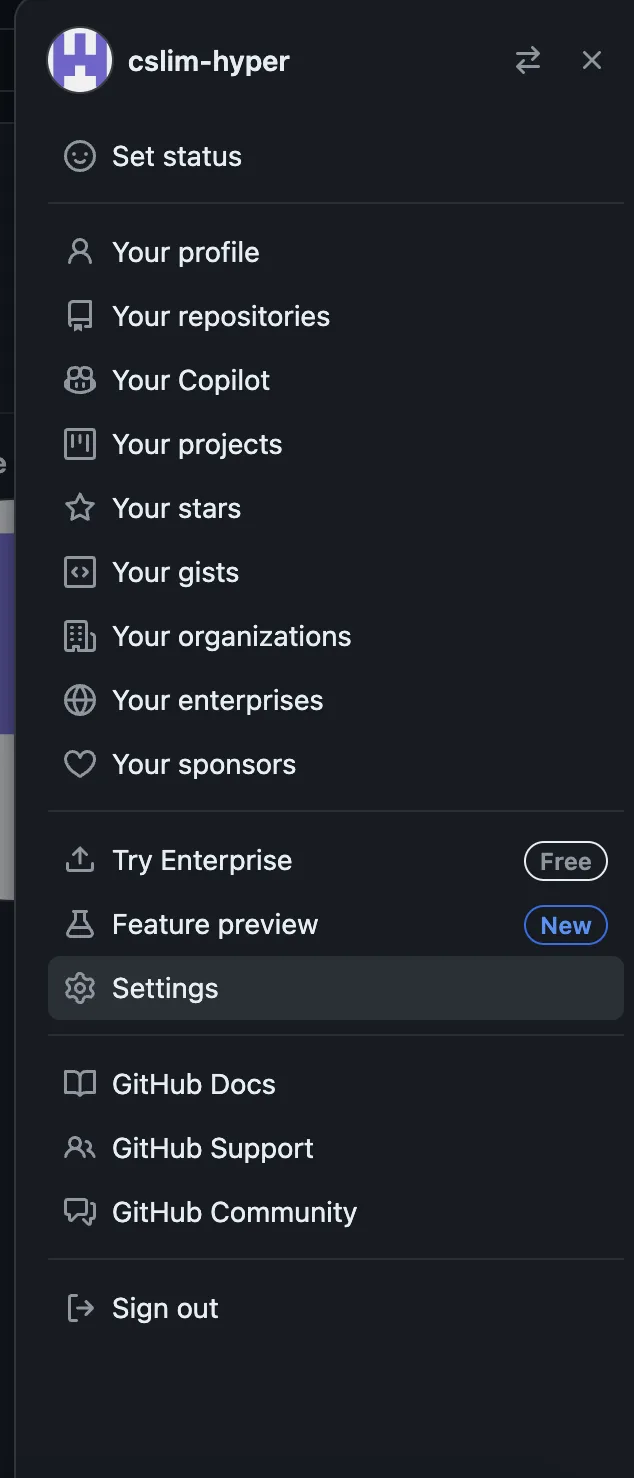Click the star icon beside Your stars

(x=80, y=508)
